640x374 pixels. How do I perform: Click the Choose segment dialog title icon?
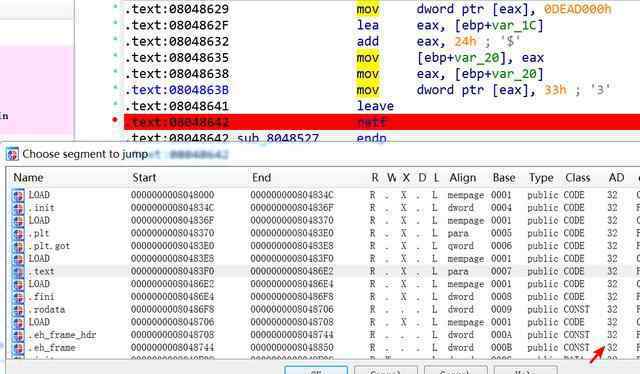pos(12,154)
